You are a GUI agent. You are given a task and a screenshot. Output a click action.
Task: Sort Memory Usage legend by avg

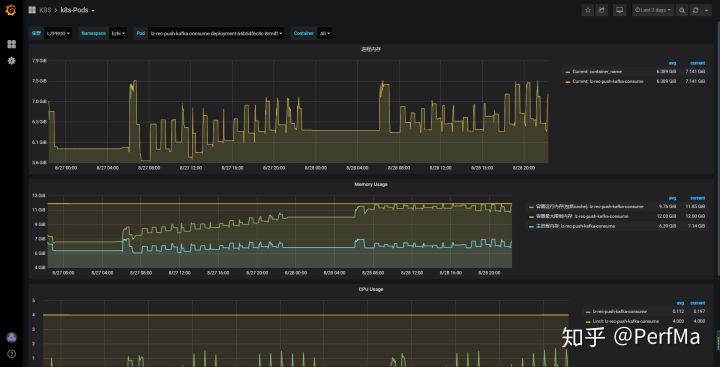coord(672,198)
